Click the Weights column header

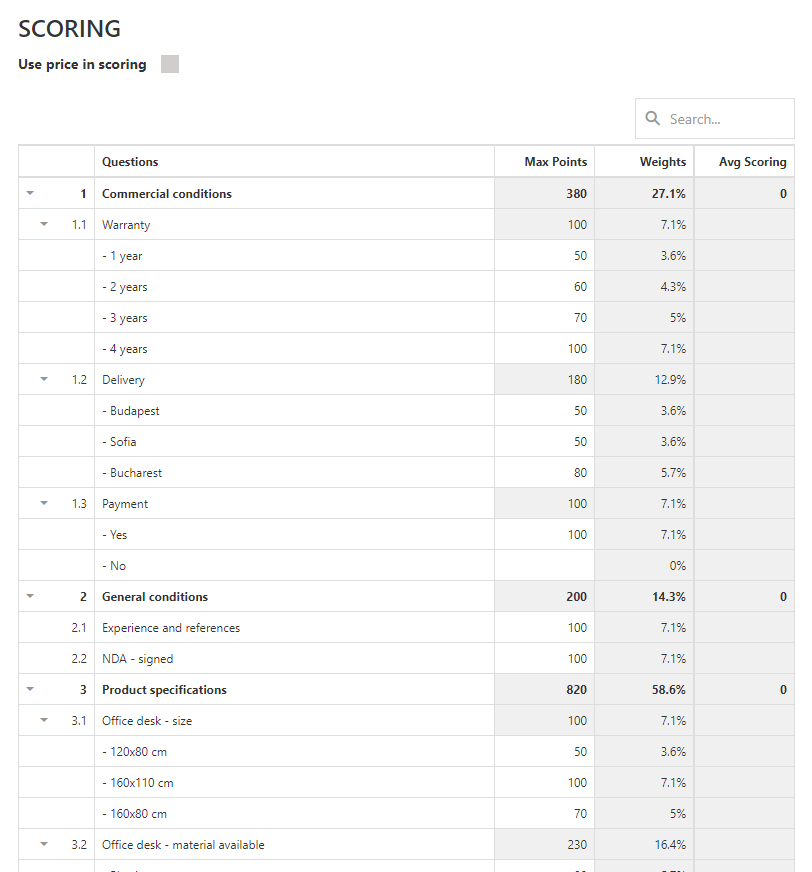point(662,162)
